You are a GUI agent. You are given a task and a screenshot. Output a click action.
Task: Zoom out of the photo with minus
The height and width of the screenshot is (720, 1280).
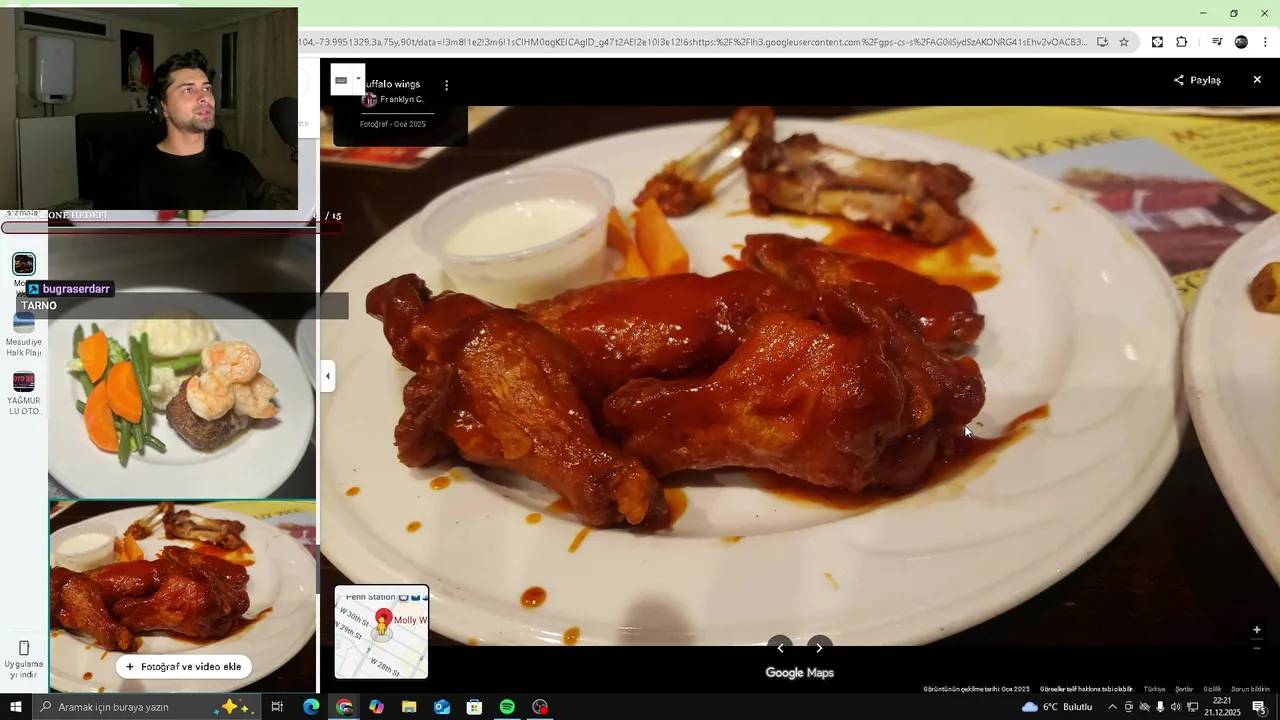coord(1257,648)
